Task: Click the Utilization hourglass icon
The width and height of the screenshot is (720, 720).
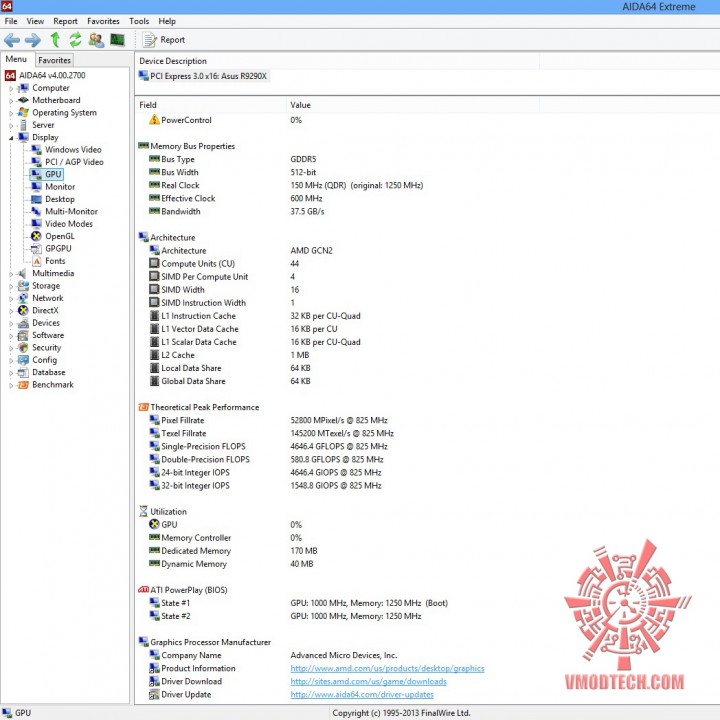Action: (143, 512)
